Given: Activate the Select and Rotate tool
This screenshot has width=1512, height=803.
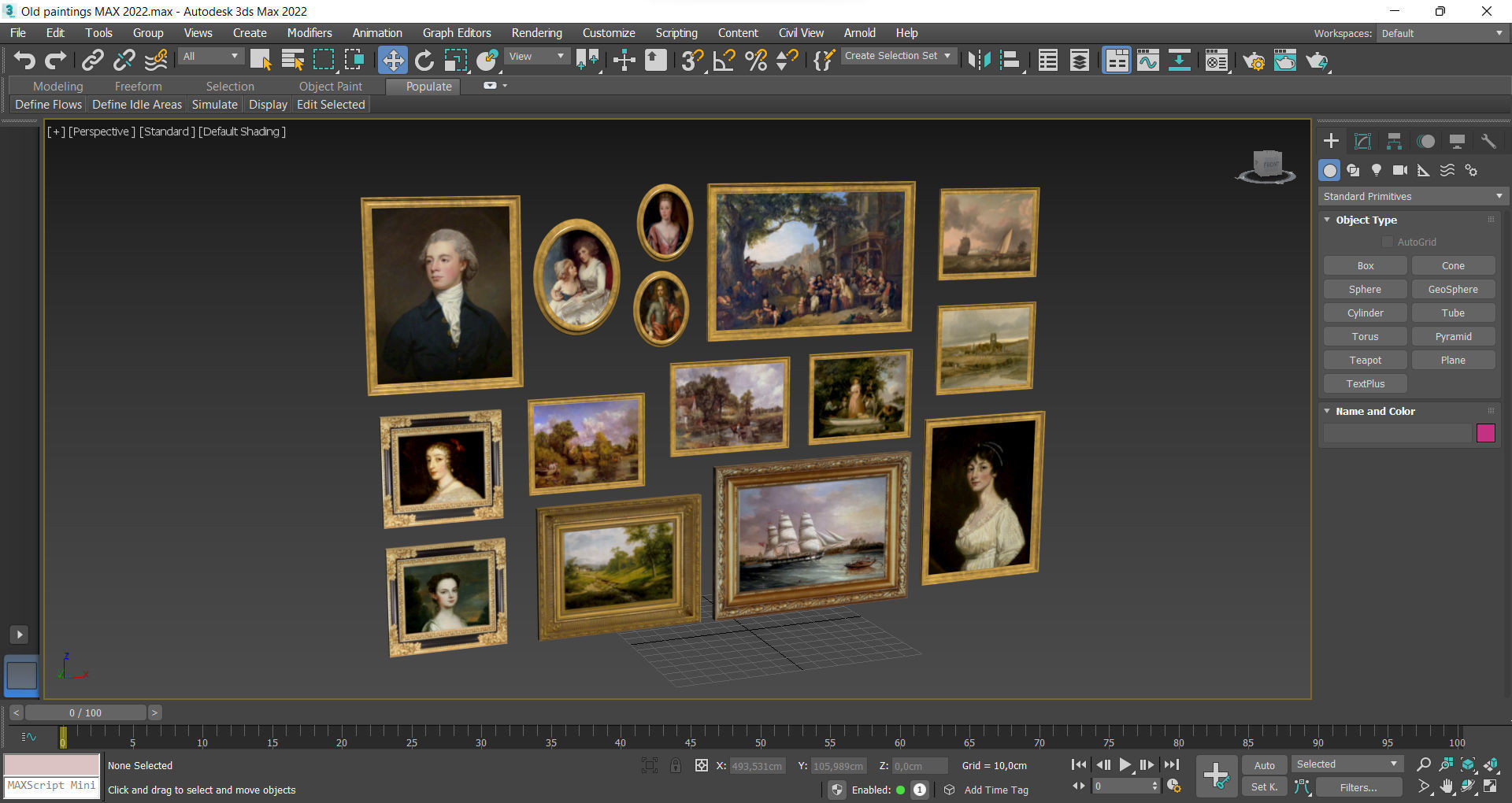Looking at the screenshot, I should [424, 60].
